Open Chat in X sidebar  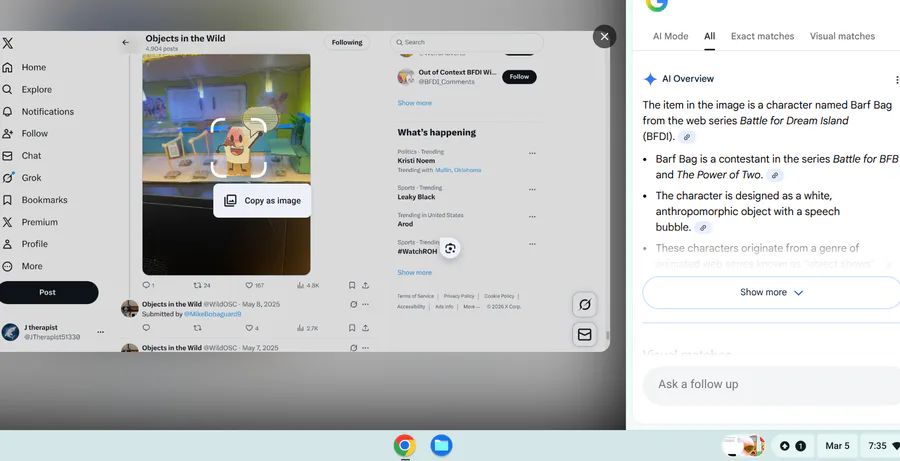click(22, 156)
